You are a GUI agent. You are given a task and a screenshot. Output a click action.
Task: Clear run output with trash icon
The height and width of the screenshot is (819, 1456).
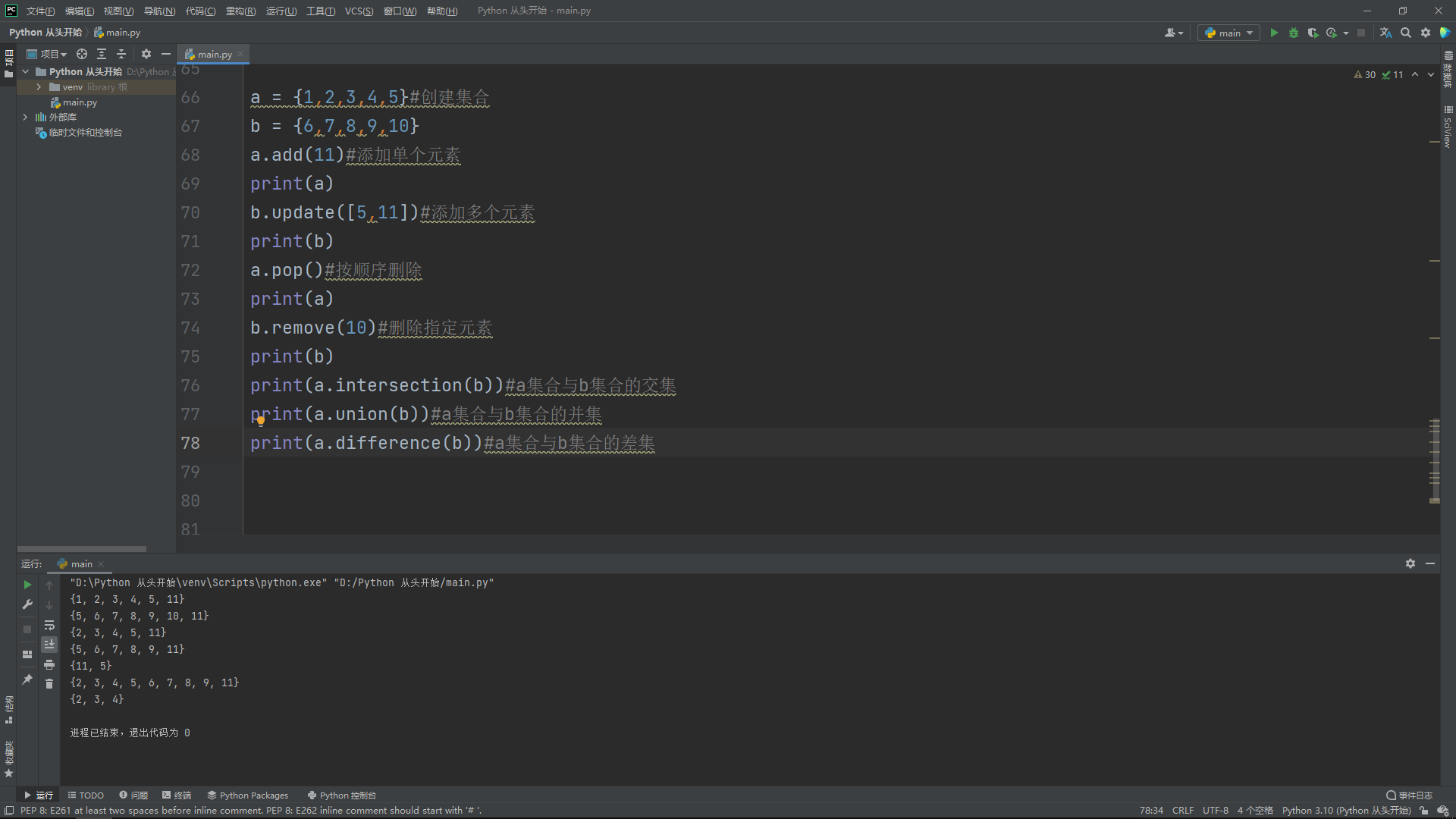tap(49, 684)
